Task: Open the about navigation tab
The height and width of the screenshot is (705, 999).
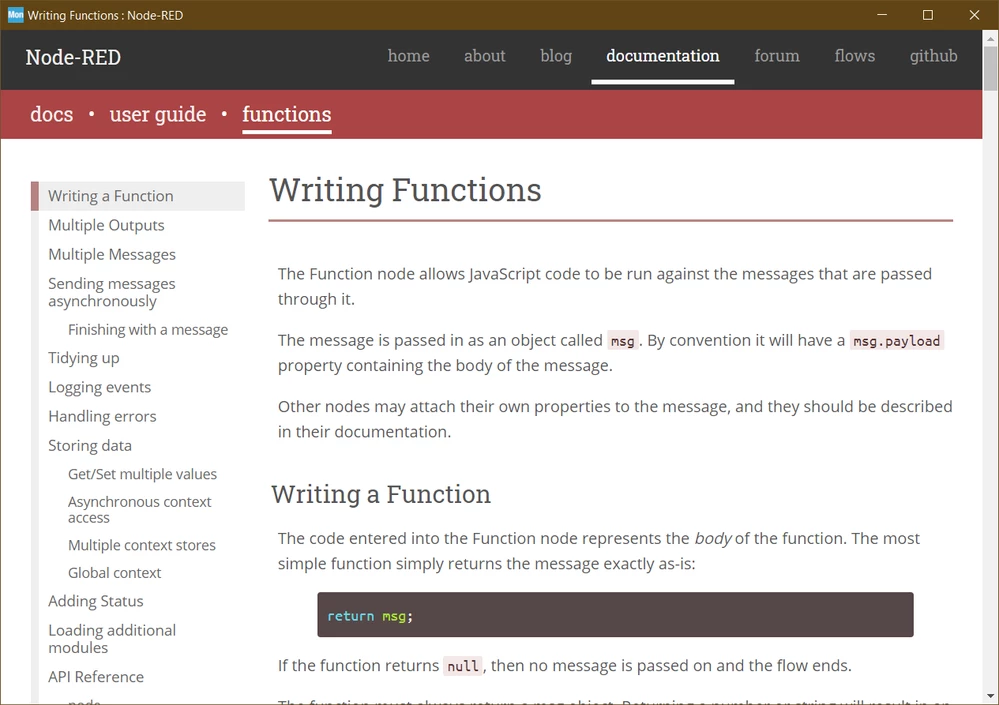Action: [x=484, y=56]
